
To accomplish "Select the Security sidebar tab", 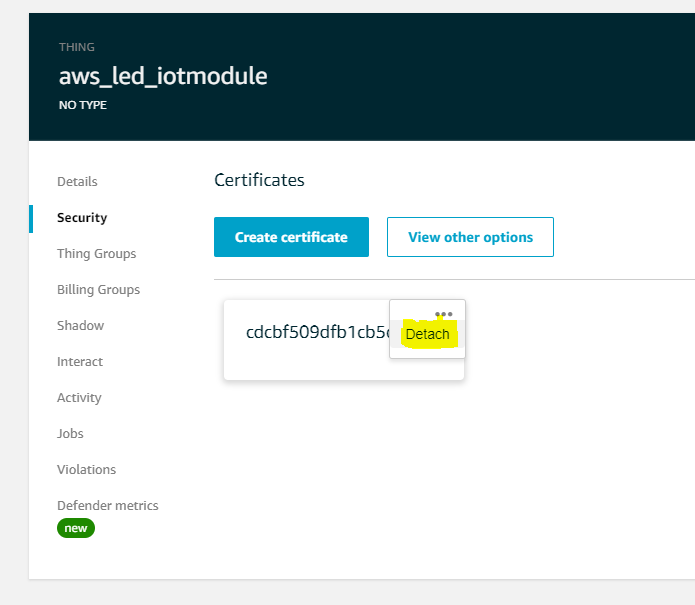I will [x=82, y=218].
